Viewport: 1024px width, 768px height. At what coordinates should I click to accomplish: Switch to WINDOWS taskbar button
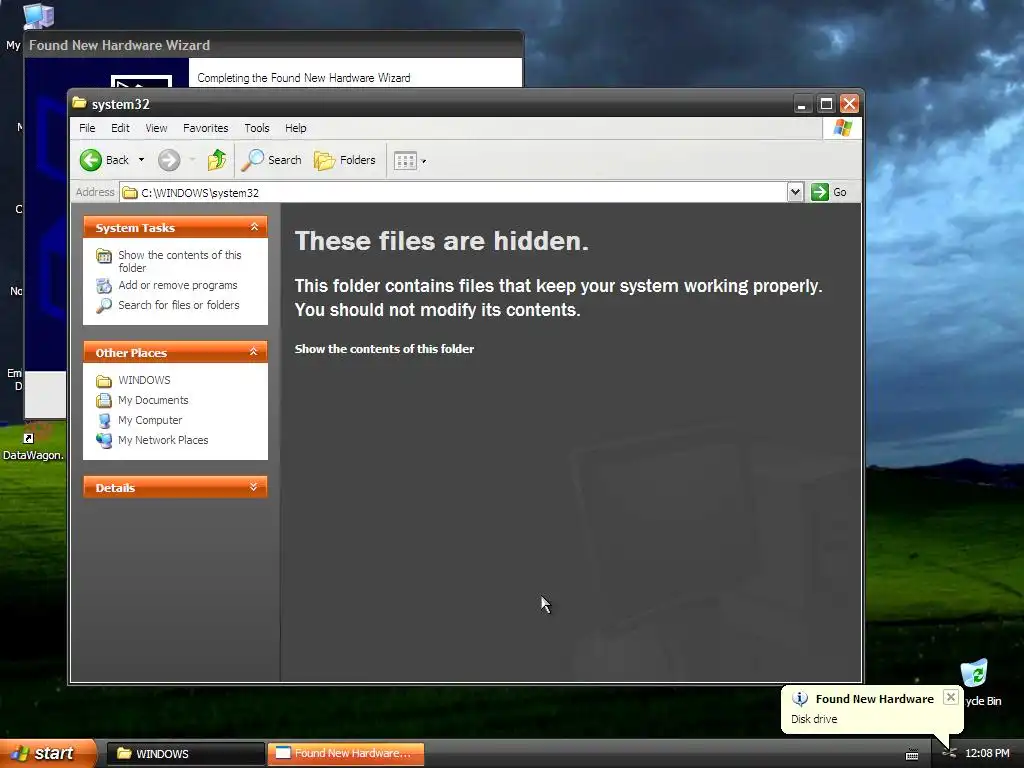pos(185,754)
